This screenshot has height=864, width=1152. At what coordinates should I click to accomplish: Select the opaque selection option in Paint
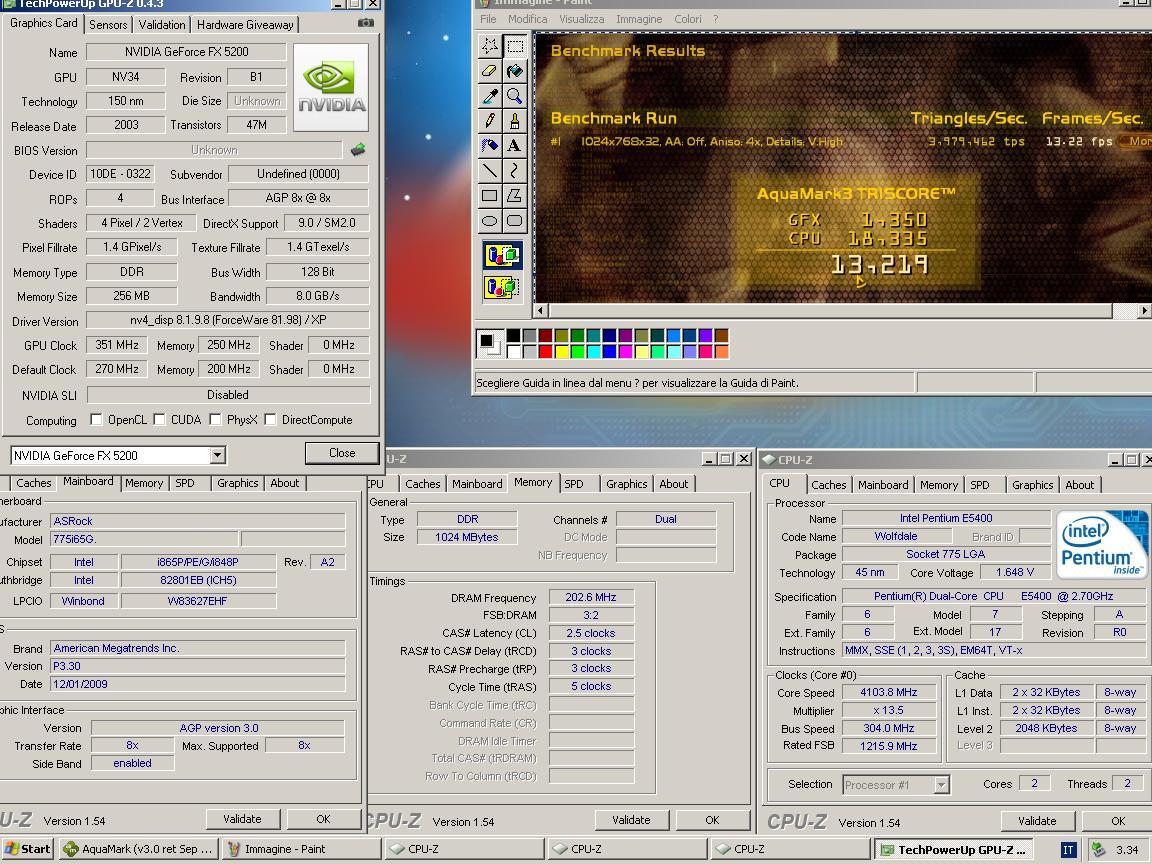click(503, 256)
